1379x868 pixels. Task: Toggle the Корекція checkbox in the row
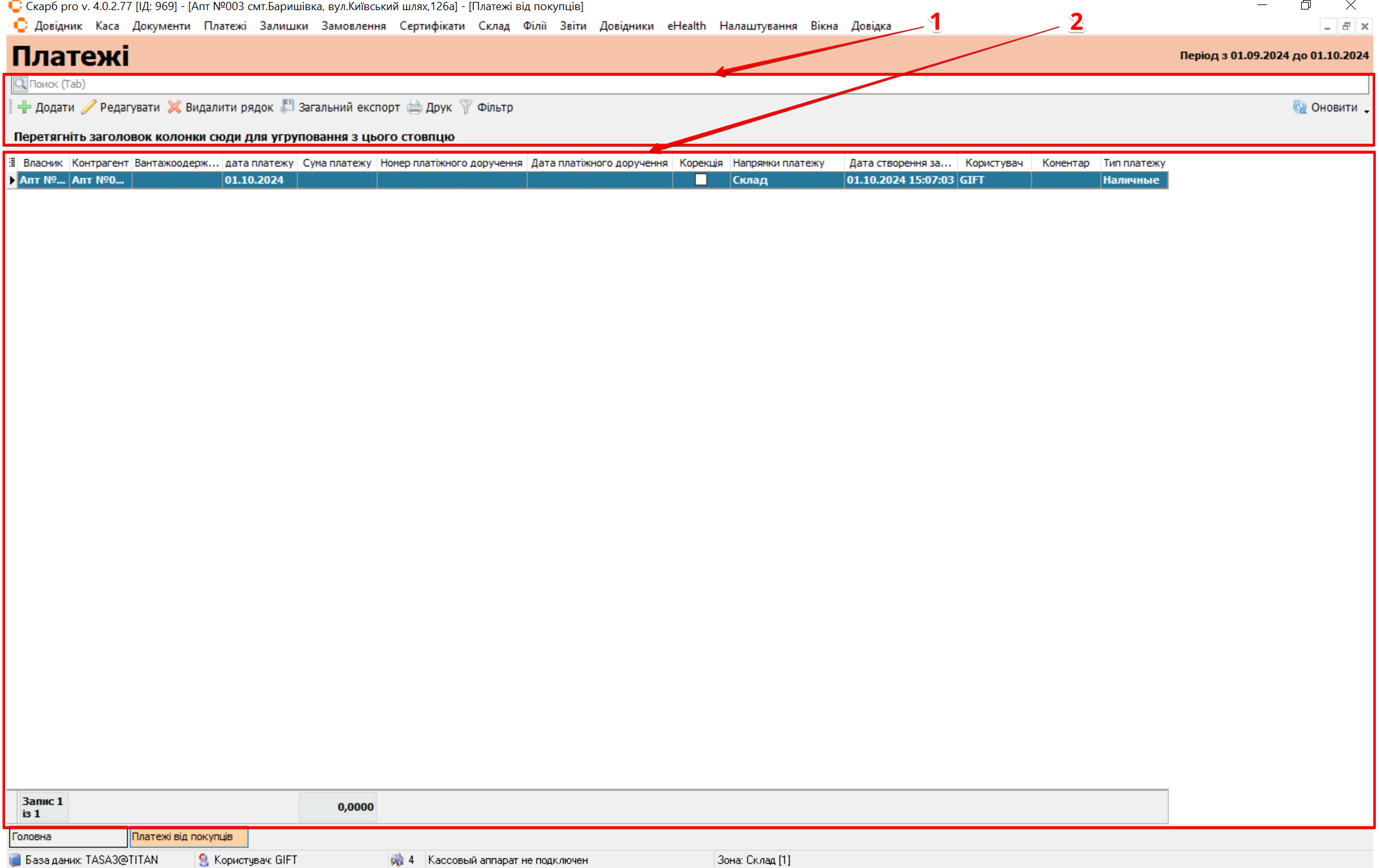click(701, 180)
